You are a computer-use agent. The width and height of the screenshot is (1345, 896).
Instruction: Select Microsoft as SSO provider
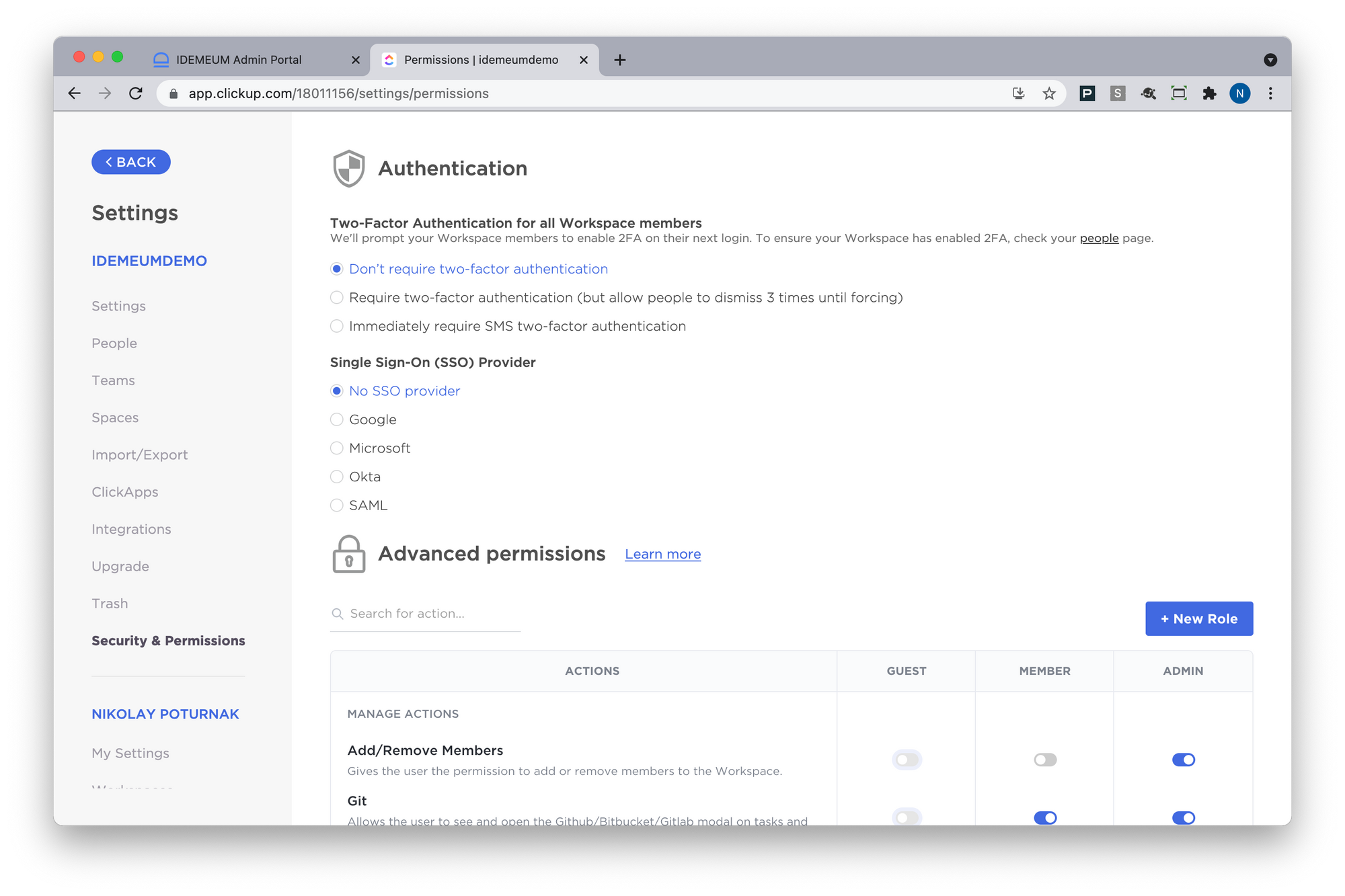tap(337, 448)
